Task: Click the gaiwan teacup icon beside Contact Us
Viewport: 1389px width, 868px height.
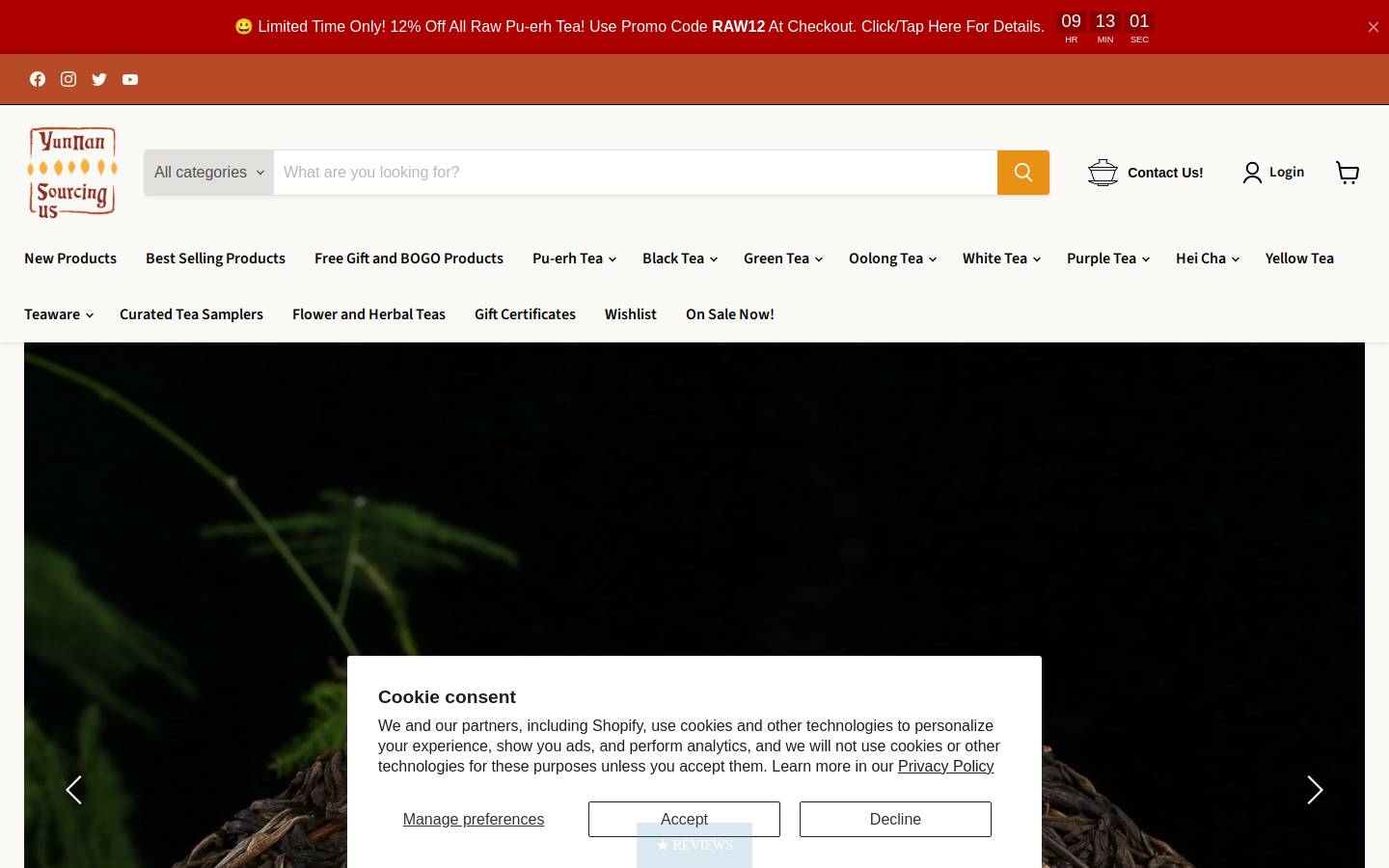Action: pos(1103,173)
